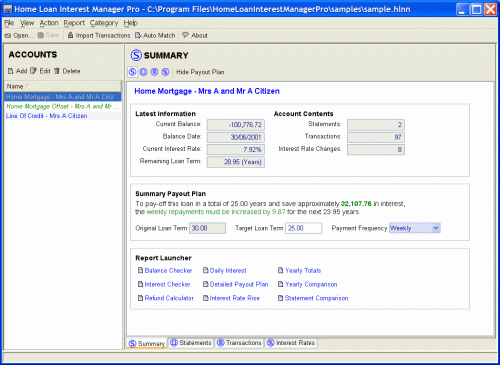Switch to the Transactions tab
The height and width of the screenshot is (365, 500).
[x=239, y=343]
